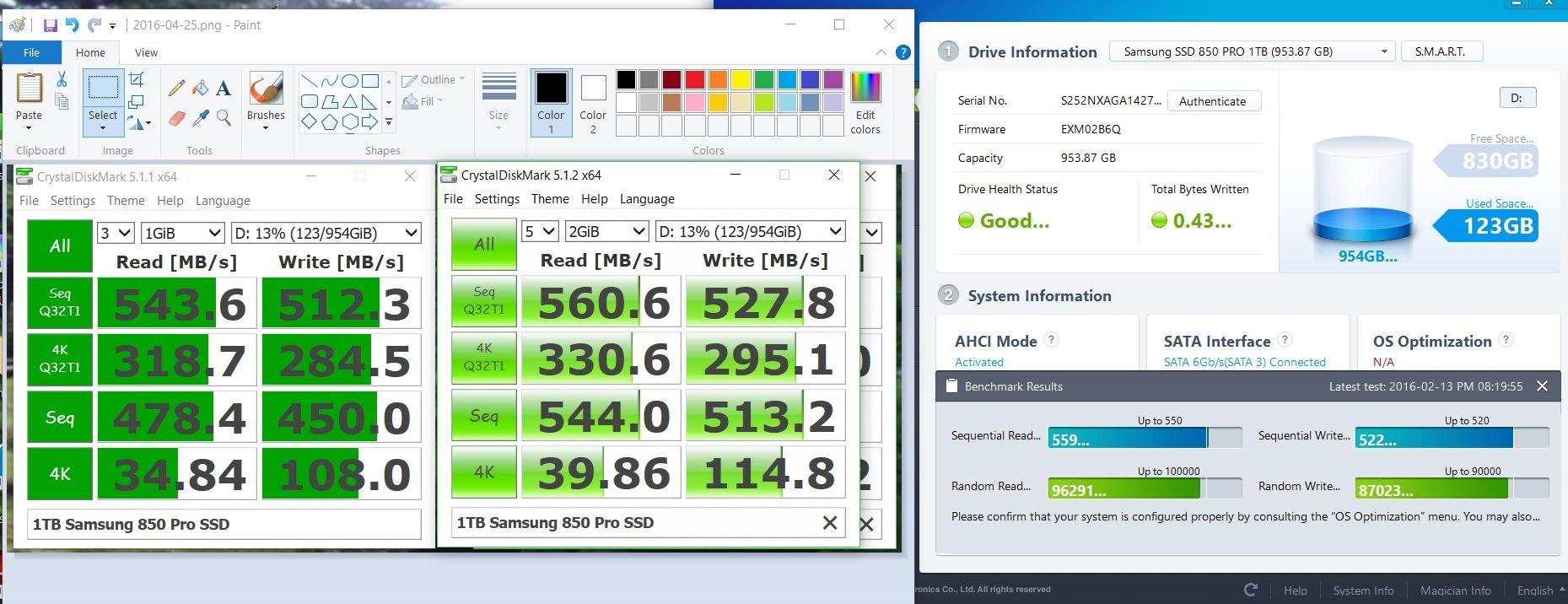Open the shape Fill dropdown

tap(423, 101)
